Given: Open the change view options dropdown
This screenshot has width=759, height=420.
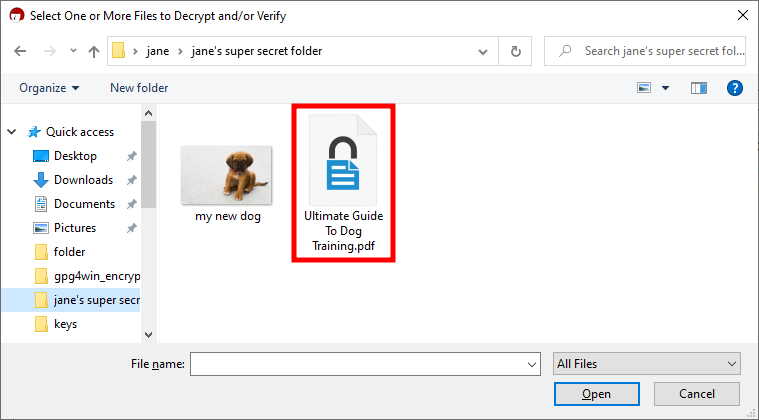Looking at the screenshot, I should (x=667, y=88).
